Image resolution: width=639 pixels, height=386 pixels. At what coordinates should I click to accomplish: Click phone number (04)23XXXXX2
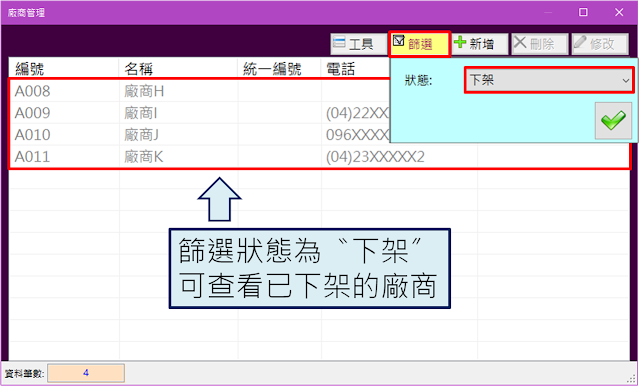pyautogui.click(x=375, y=157)
